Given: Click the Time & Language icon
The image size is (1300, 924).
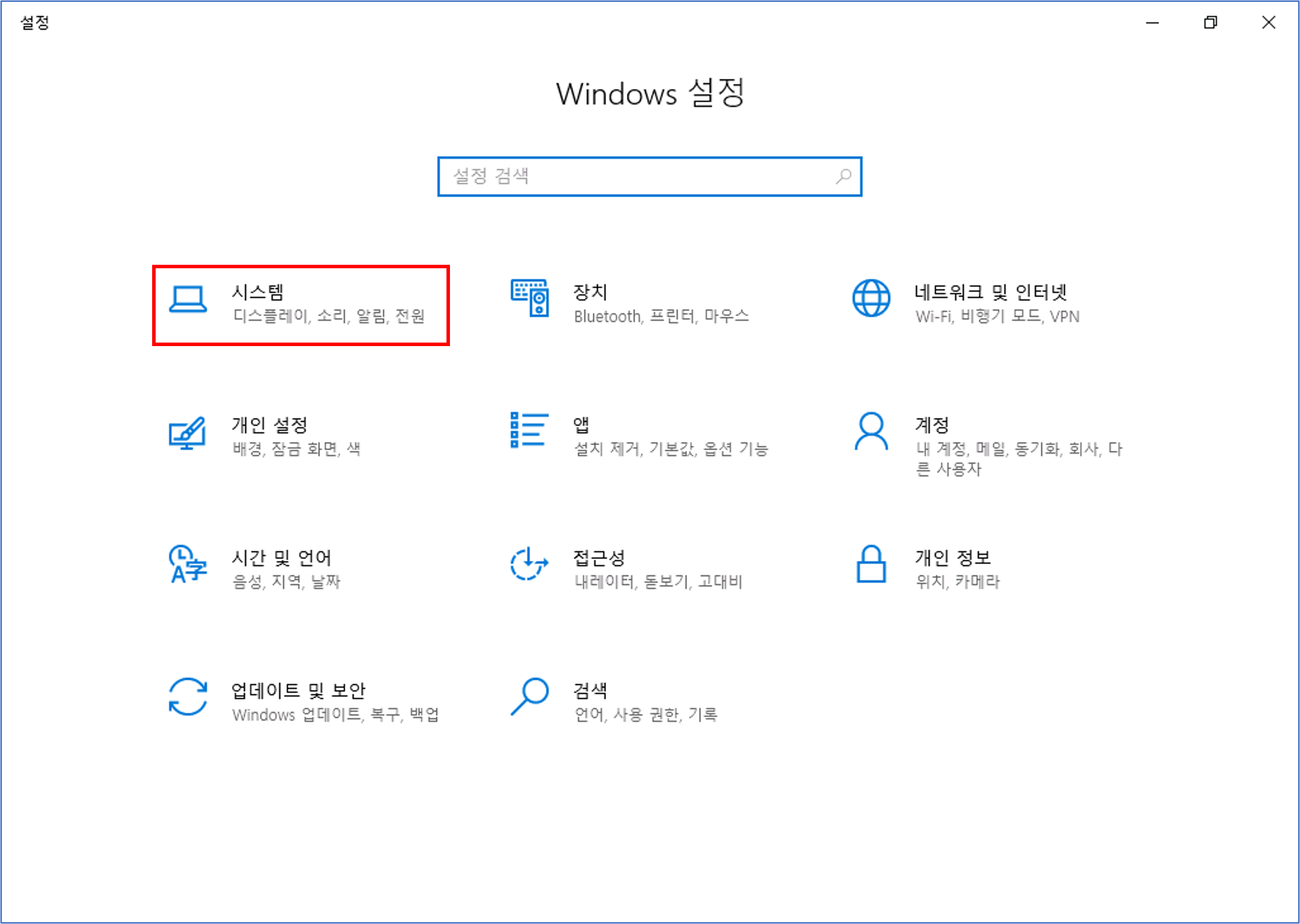Looking at the screenshot, I should (187, 564).
